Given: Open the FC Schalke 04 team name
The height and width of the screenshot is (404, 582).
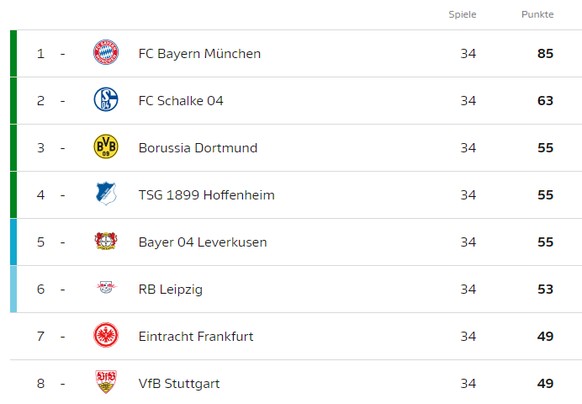Looking at the screenshot, I should [181, 101].
